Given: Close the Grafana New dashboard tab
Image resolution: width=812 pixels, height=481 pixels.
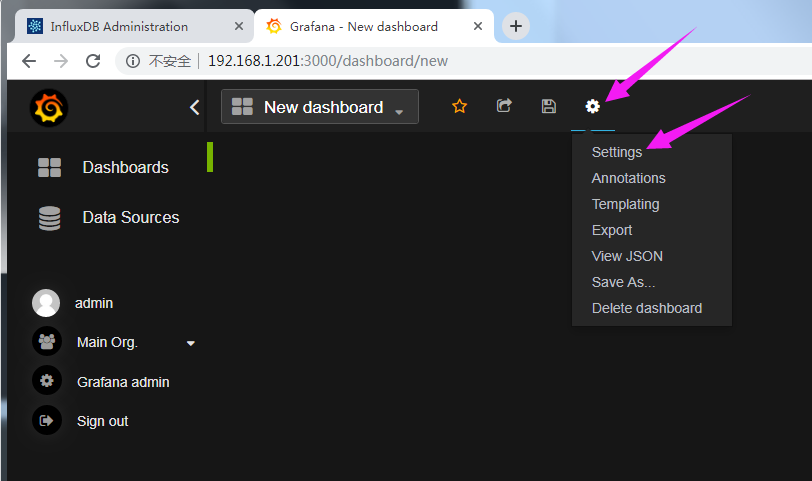Looking at the screenshot, I should 478,26.
